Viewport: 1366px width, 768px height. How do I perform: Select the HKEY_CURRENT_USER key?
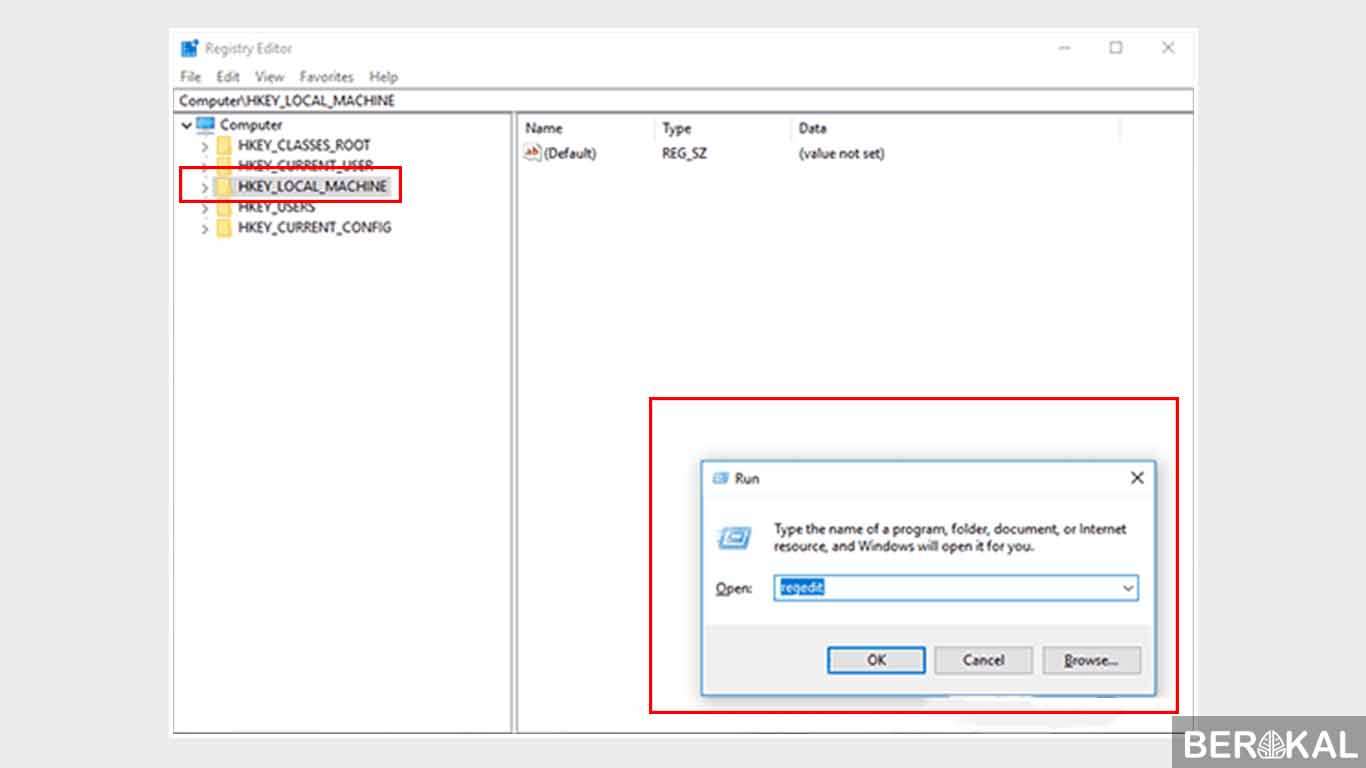pos(305,166)
